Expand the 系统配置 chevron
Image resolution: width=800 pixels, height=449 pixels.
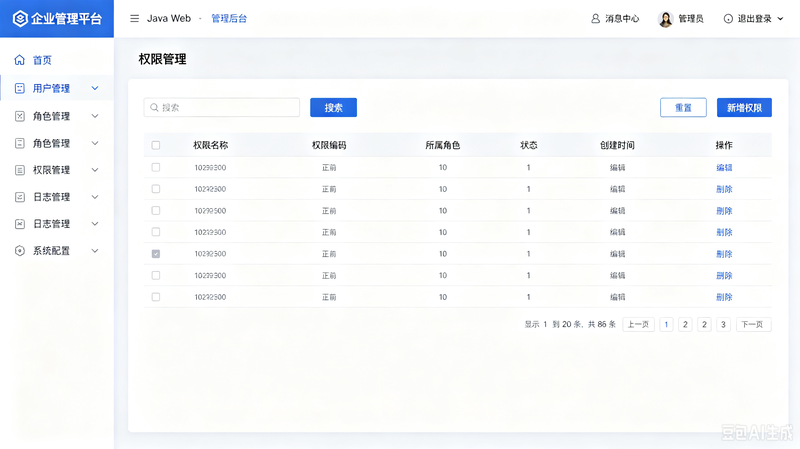[x=95, y=251]
